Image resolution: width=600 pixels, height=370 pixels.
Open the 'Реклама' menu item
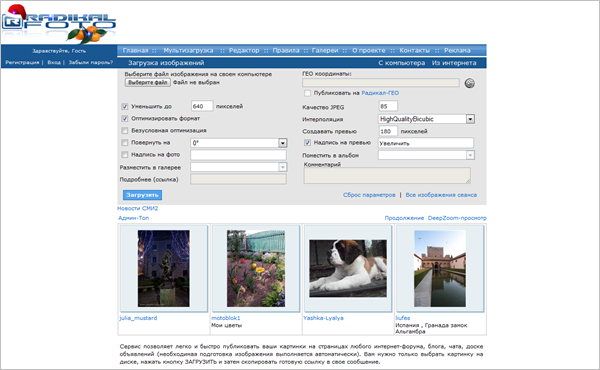(x=457, y=50)
